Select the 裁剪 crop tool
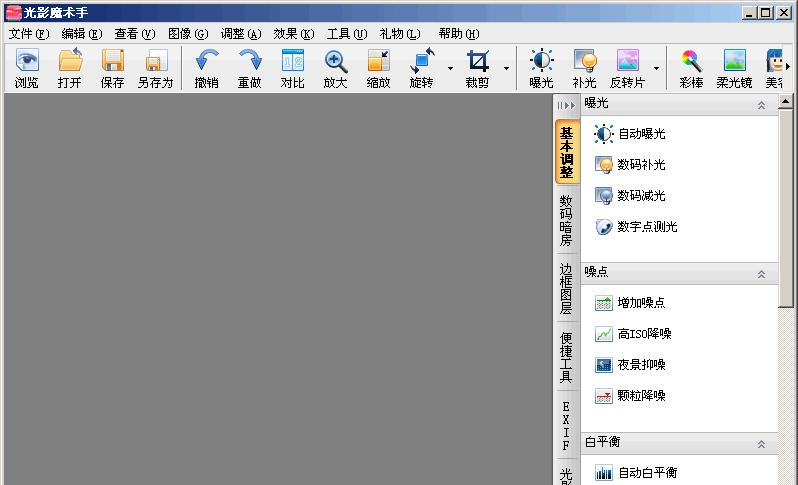 tap(477, 61)
